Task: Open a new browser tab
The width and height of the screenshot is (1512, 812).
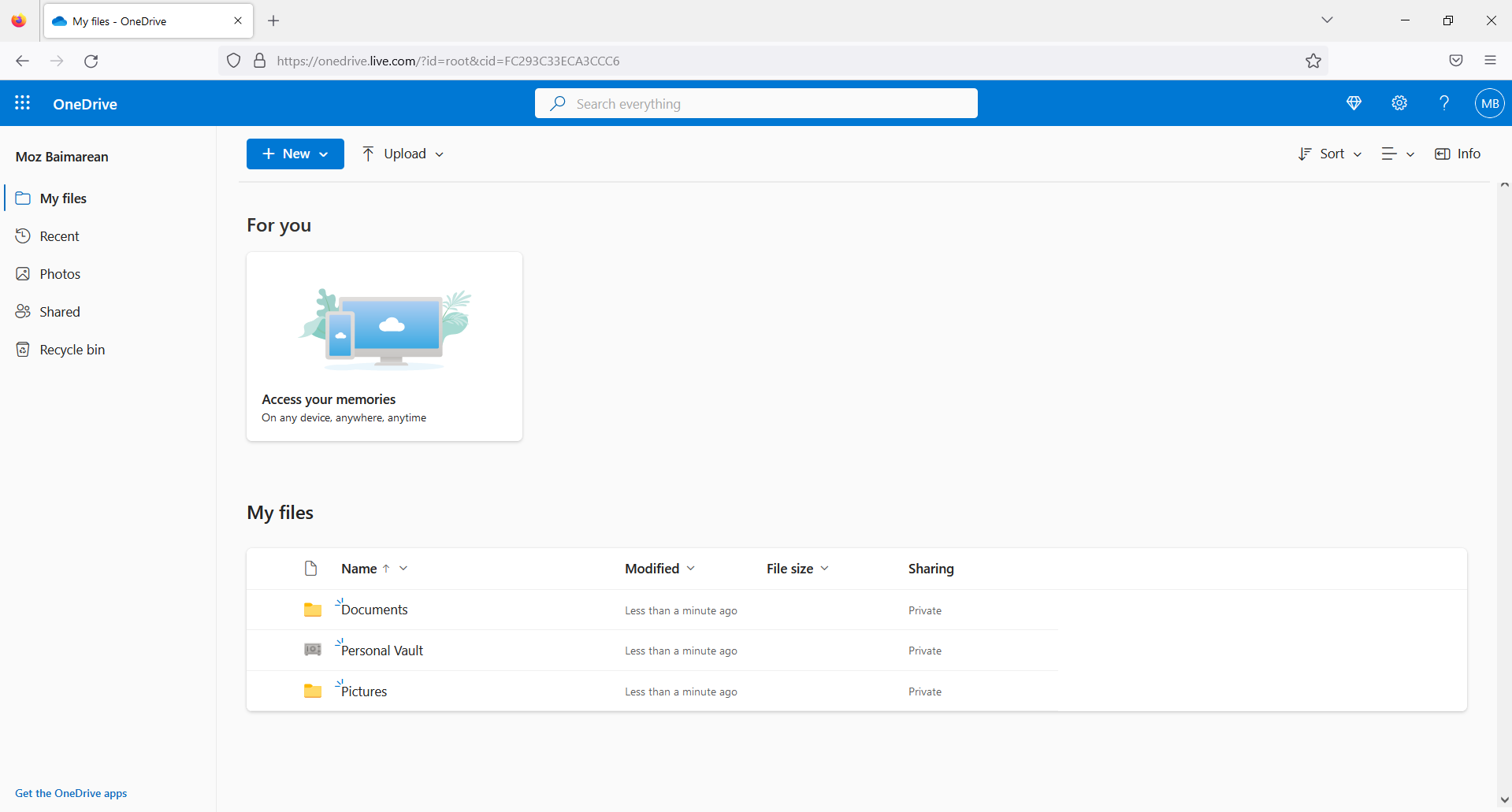Action: click(x=273, y=20)
